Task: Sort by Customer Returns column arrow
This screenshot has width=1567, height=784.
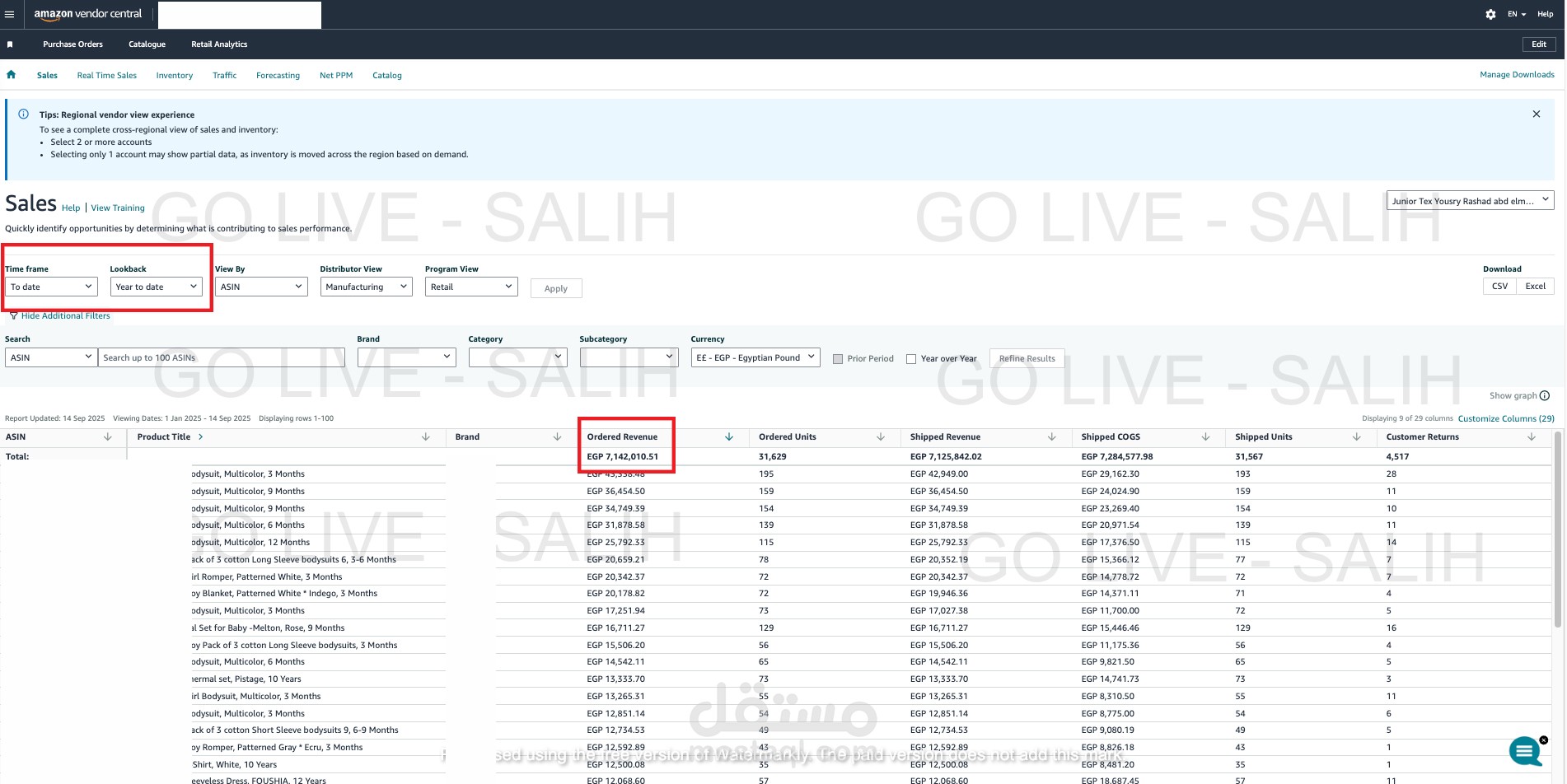Action: (x=1532, y=437)
